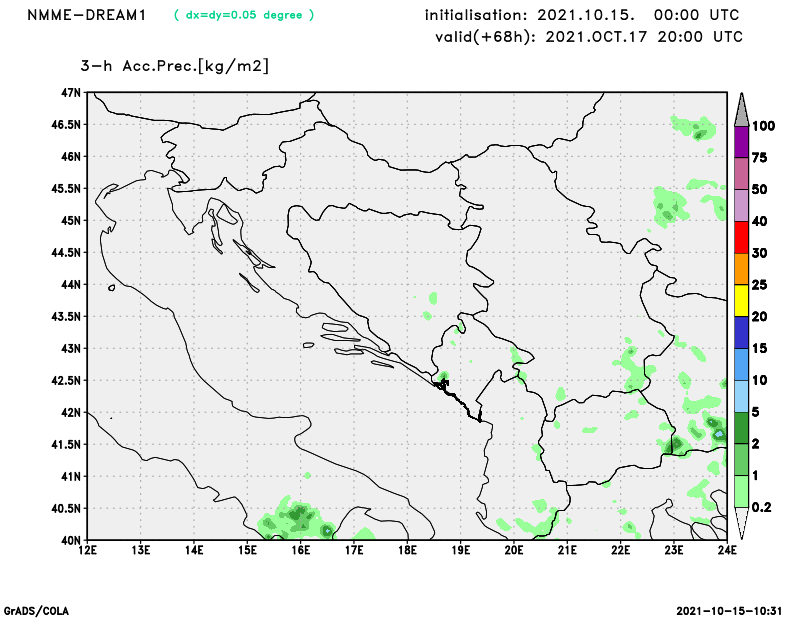Image resolution: width=800 pixels, height=618 pixels.
Task: Click the light green 0.2–1 legend swatch
Action: 741,491
